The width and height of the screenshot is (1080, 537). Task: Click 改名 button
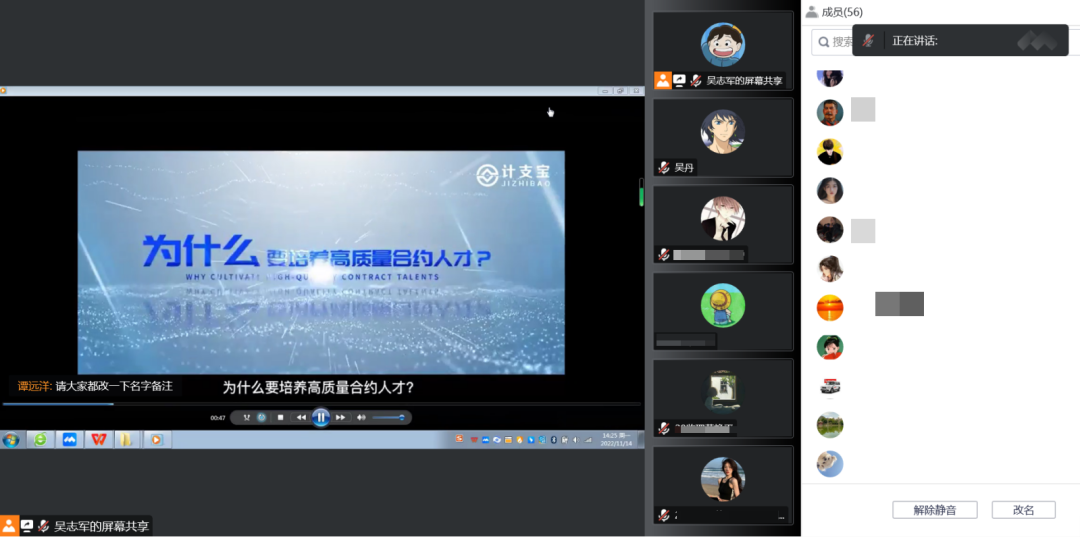[x=1024, y=510]
